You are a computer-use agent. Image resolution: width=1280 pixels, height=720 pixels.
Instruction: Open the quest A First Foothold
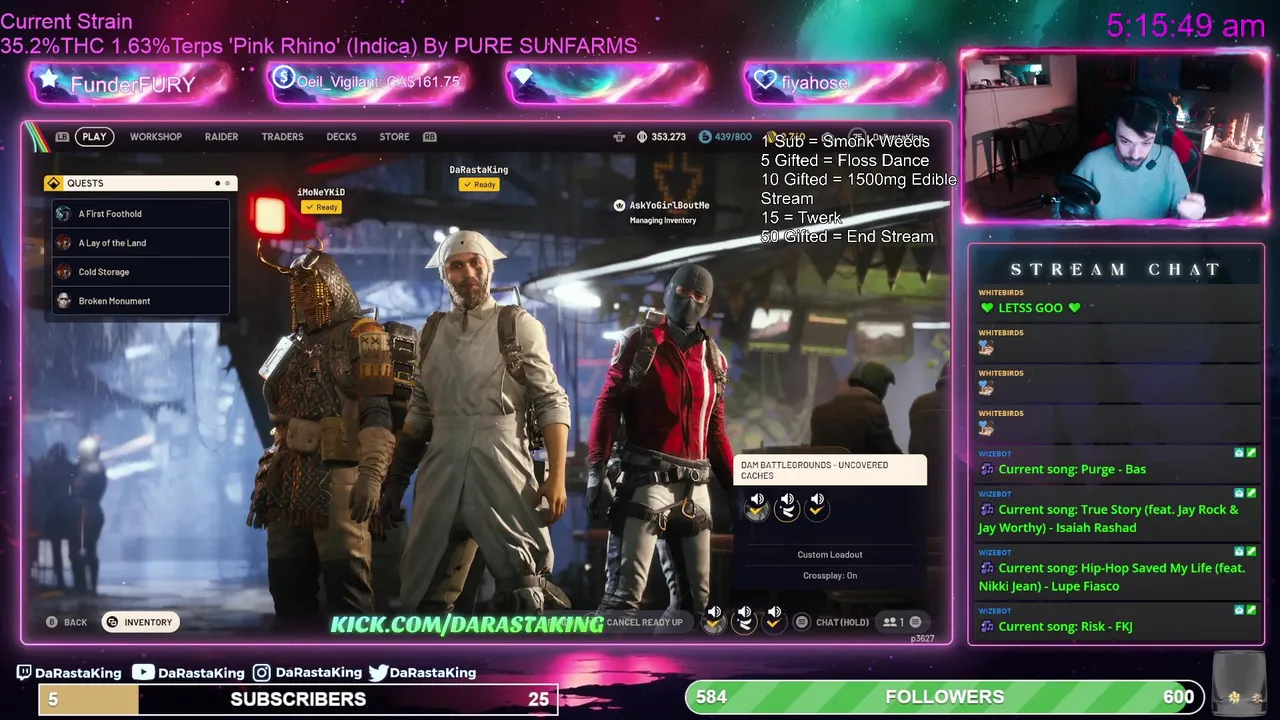point(141,214)
